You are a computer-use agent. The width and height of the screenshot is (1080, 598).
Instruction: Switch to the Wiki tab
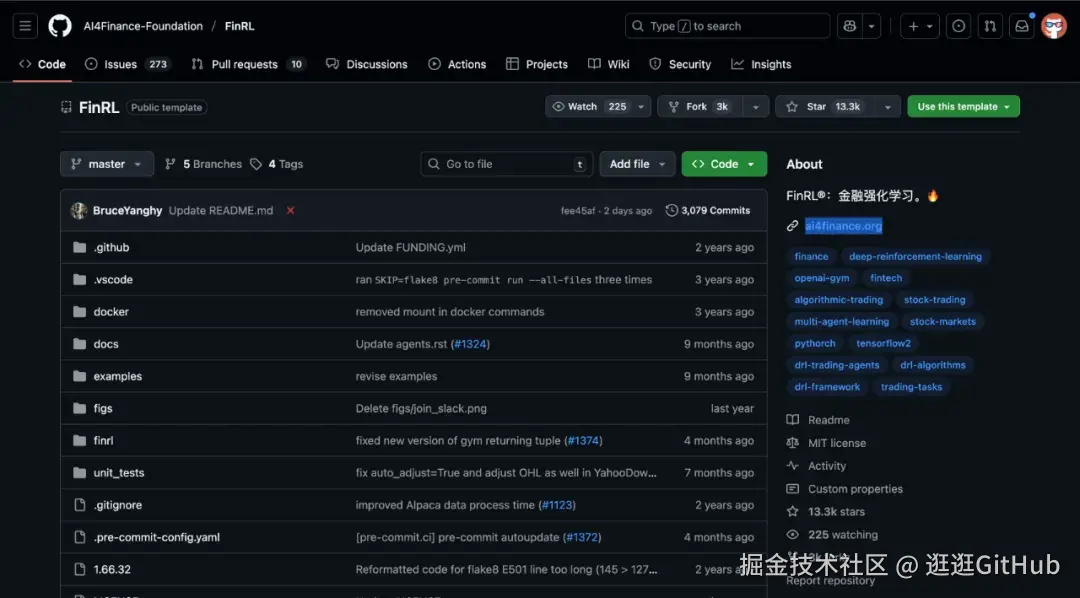click(609, 64)
